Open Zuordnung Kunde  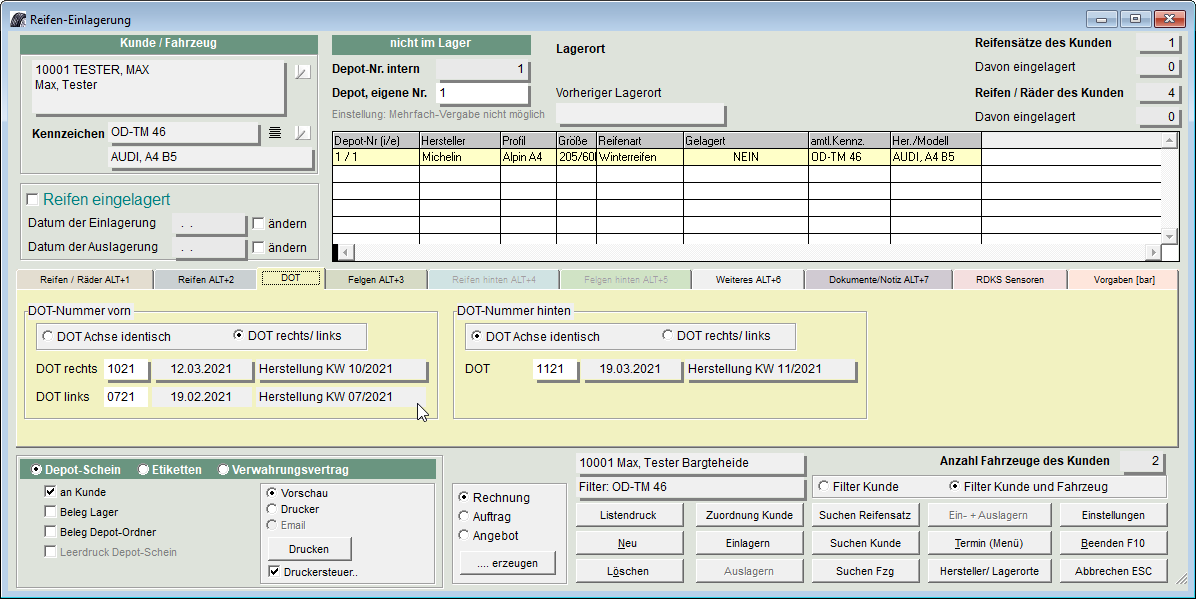[x=749, y=515]
